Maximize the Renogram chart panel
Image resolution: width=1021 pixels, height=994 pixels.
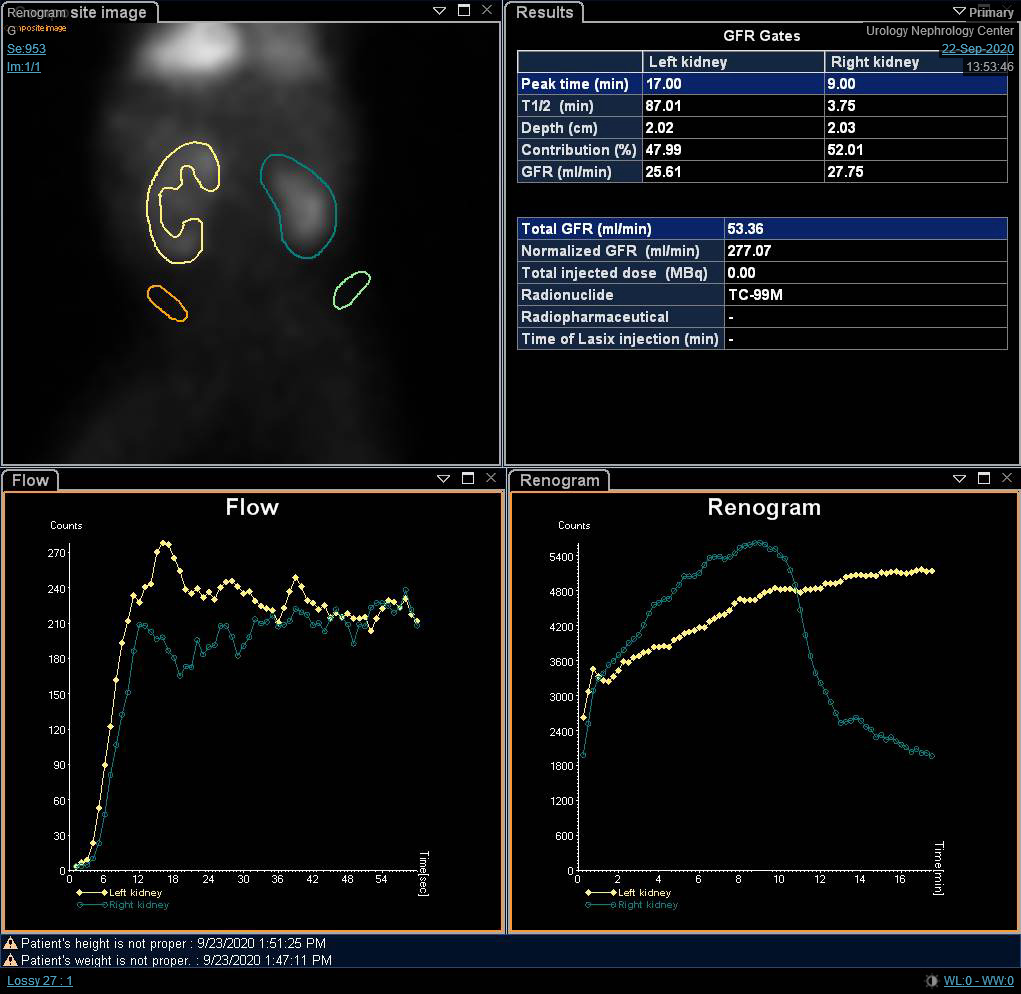[x=984, y=478]
